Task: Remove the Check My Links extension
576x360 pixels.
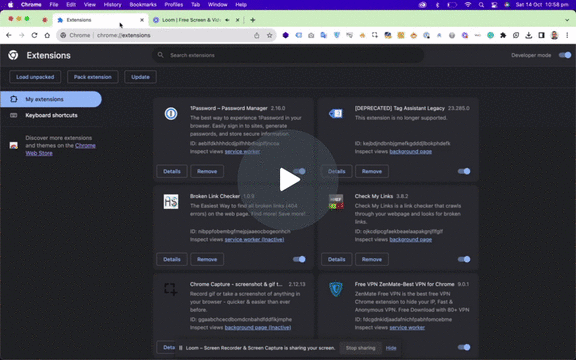Action: click(x=372, y=259)
